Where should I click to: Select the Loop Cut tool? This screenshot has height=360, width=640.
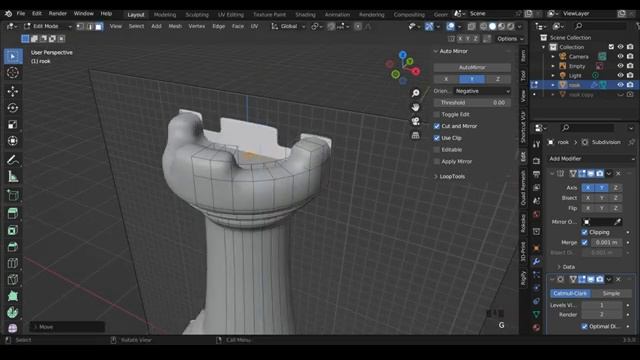[13, 263]
